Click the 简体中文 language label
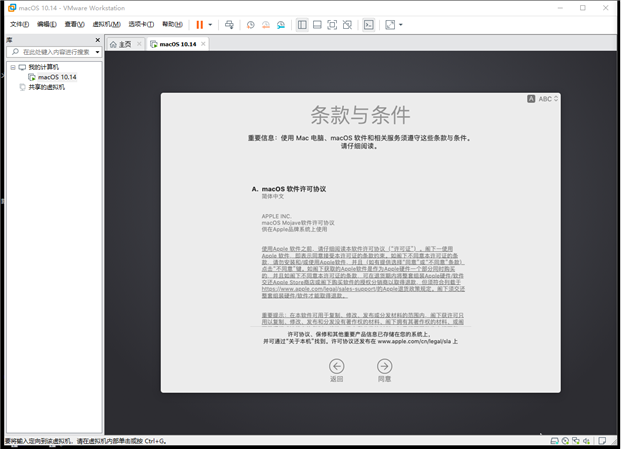This screenshot has width=621, height=449. pyautogui.click(x=272, y=196)
